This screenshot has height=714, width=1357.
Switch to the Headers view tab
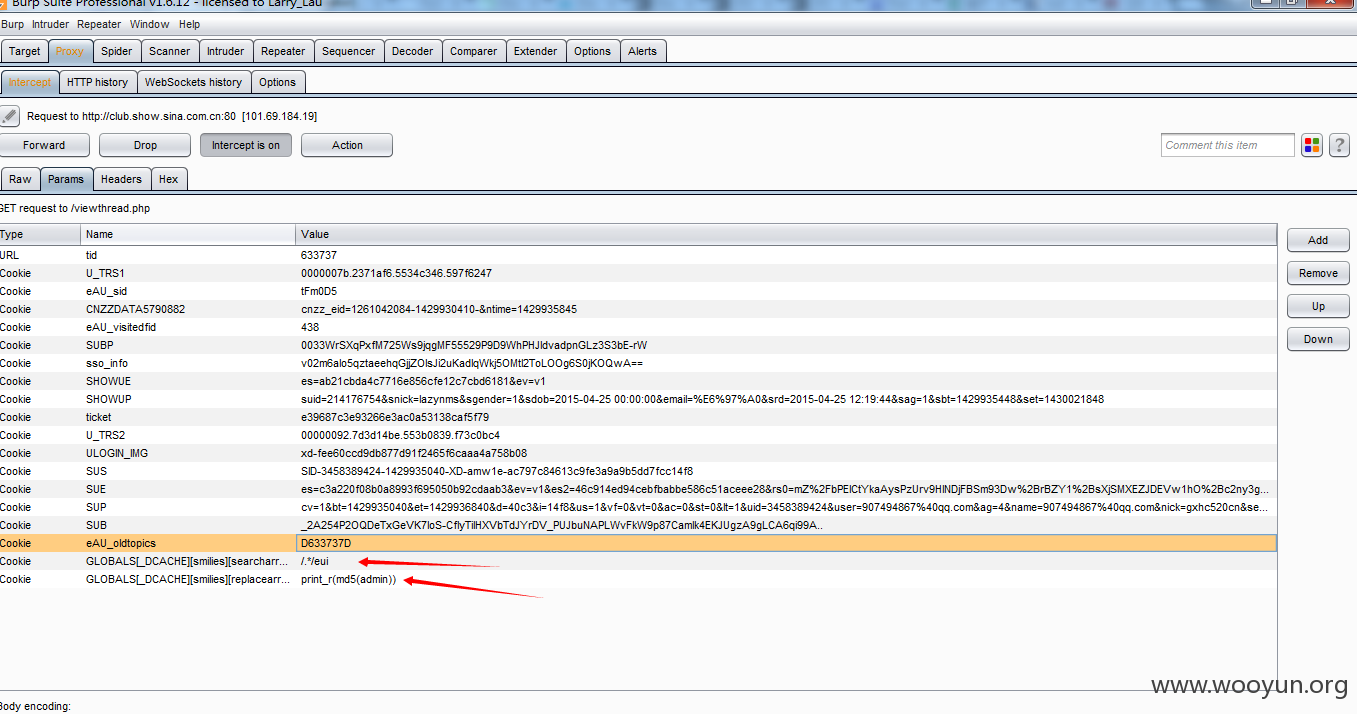pos(121,179)
